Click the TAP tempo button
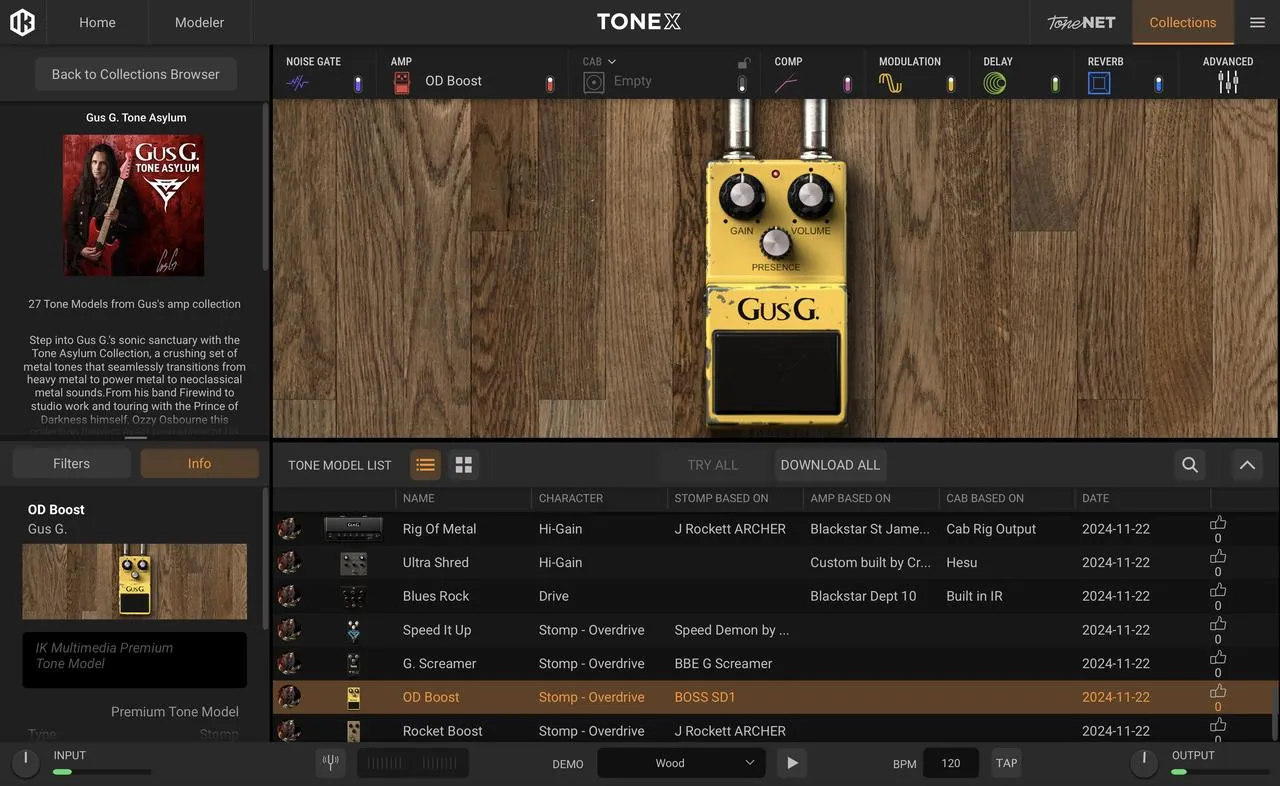Screen dimensions: 1280x786 click(x=1006, y=763)
